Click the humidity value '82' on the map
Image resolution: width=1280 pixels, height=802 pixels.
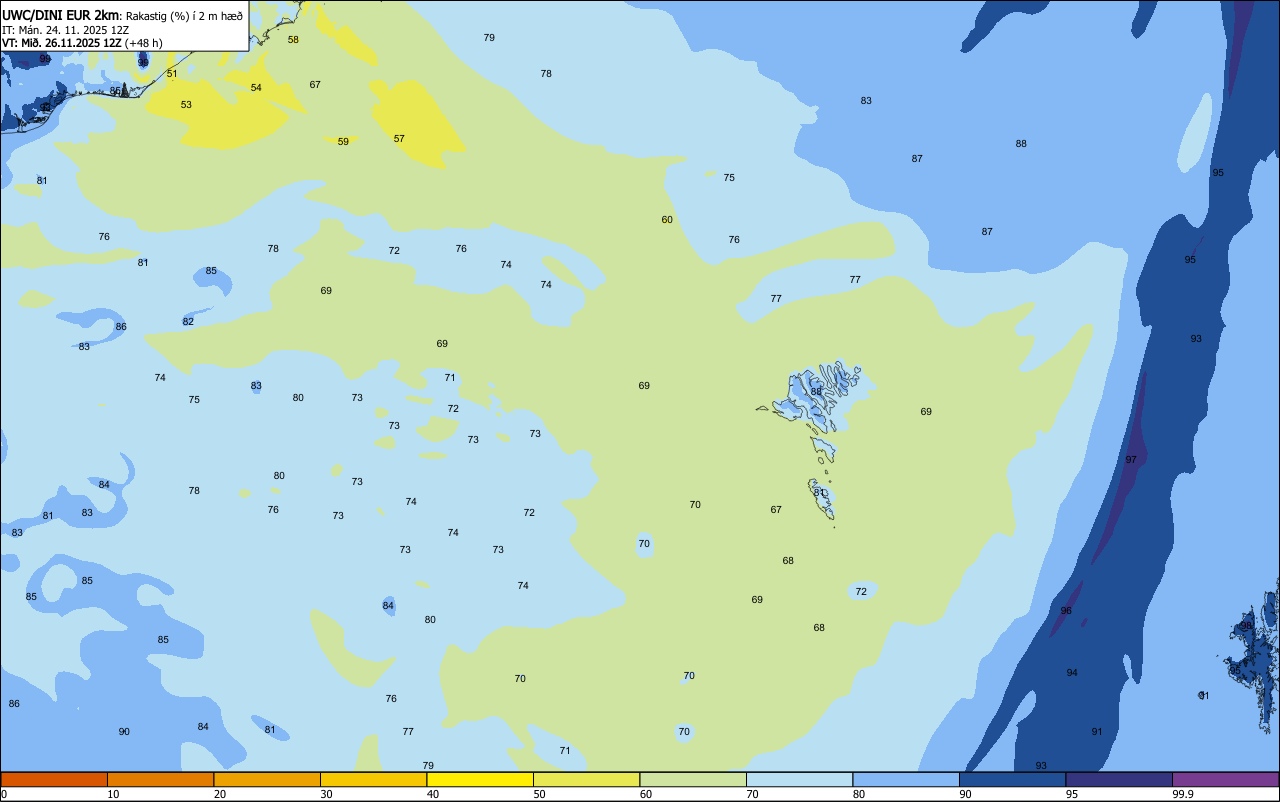(188, 322)
